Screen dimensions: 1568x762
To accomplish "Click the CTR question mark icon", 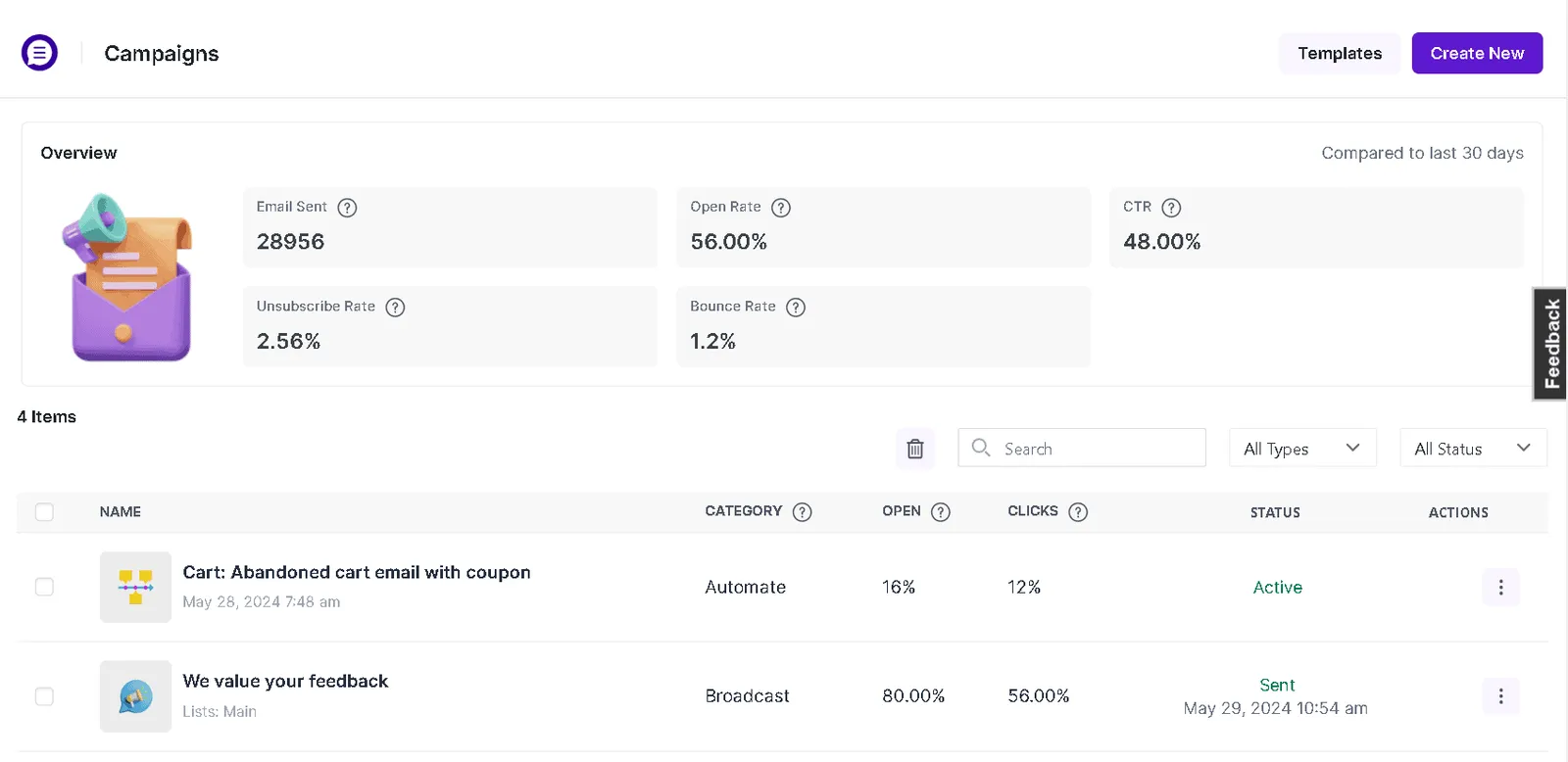I will 1171,208.
